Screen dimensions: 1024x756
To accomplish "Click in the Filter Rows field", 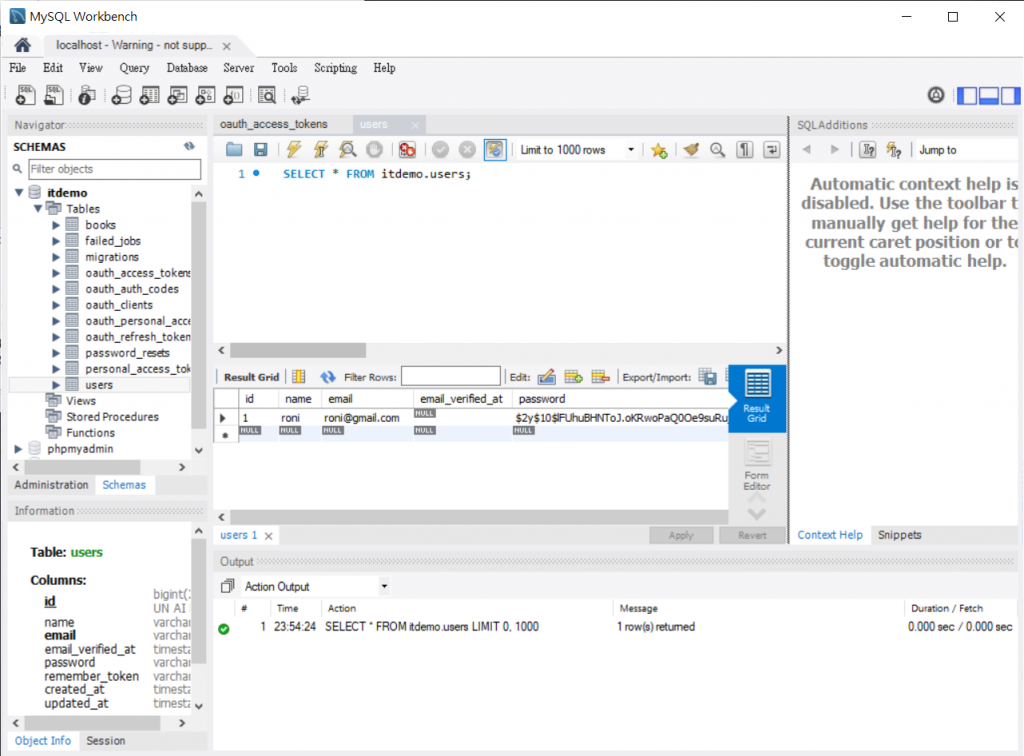I will point(451,377).
